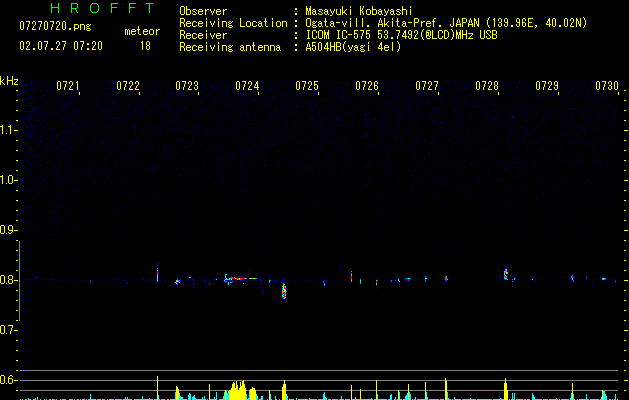The width and height of the screenshot is (629, 400).
Task: Click the 0.8 frequency axis label
Action: tap(8, 280)
